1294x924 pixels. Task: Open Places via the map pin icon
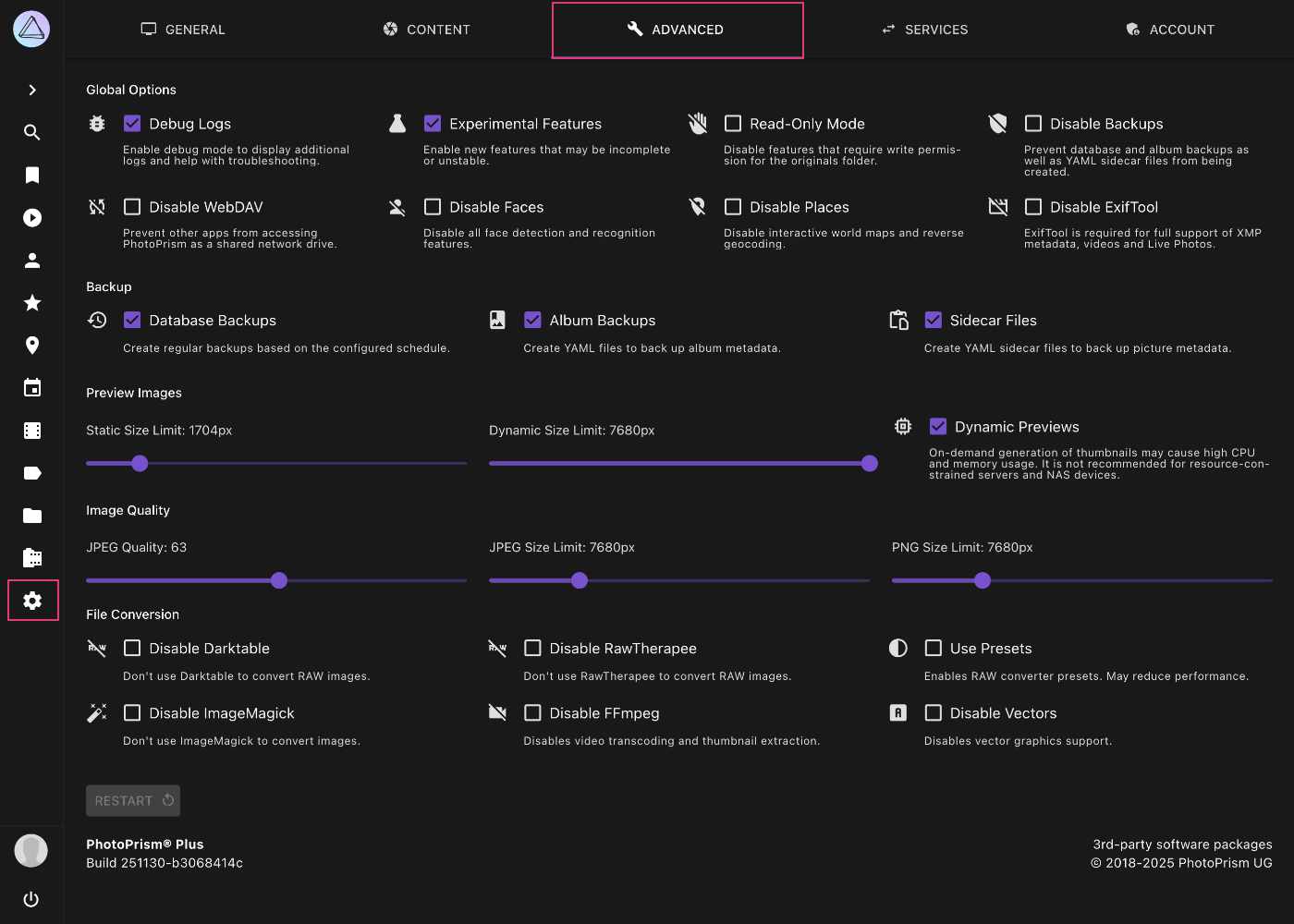point(32,346)
